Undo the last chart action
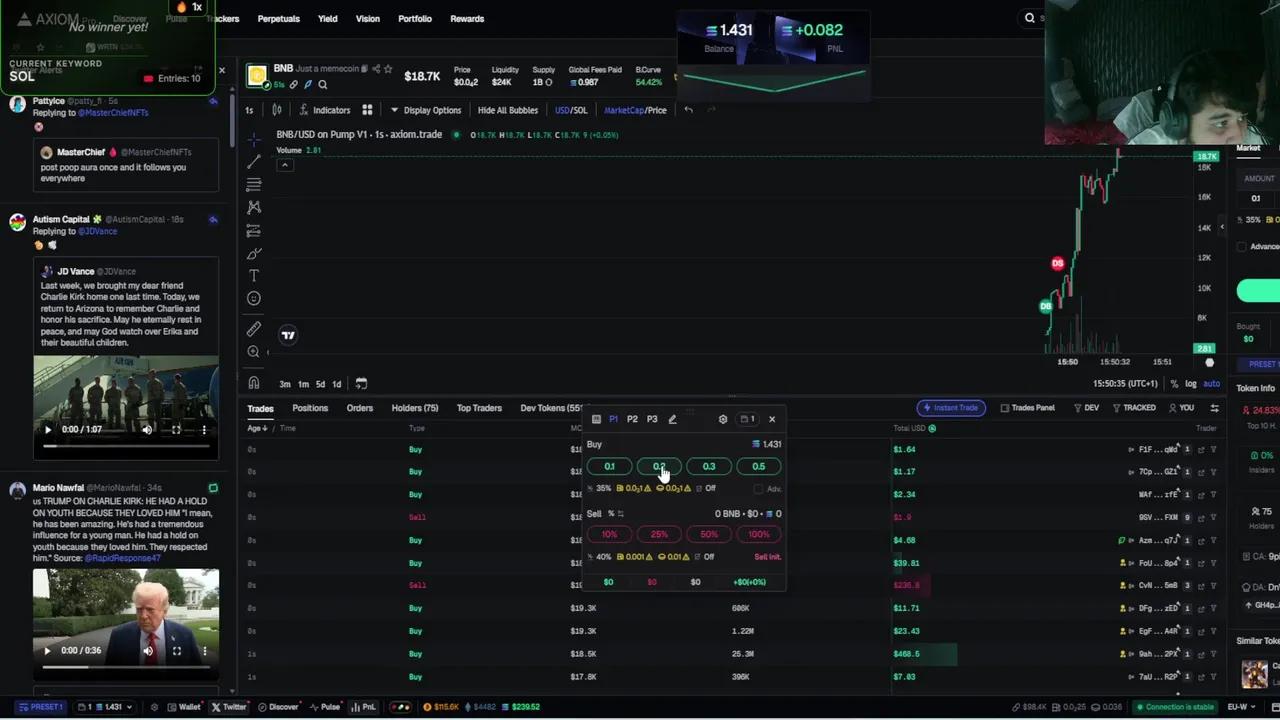Viewport: 1280px width, 720px height. pos(688,110)
